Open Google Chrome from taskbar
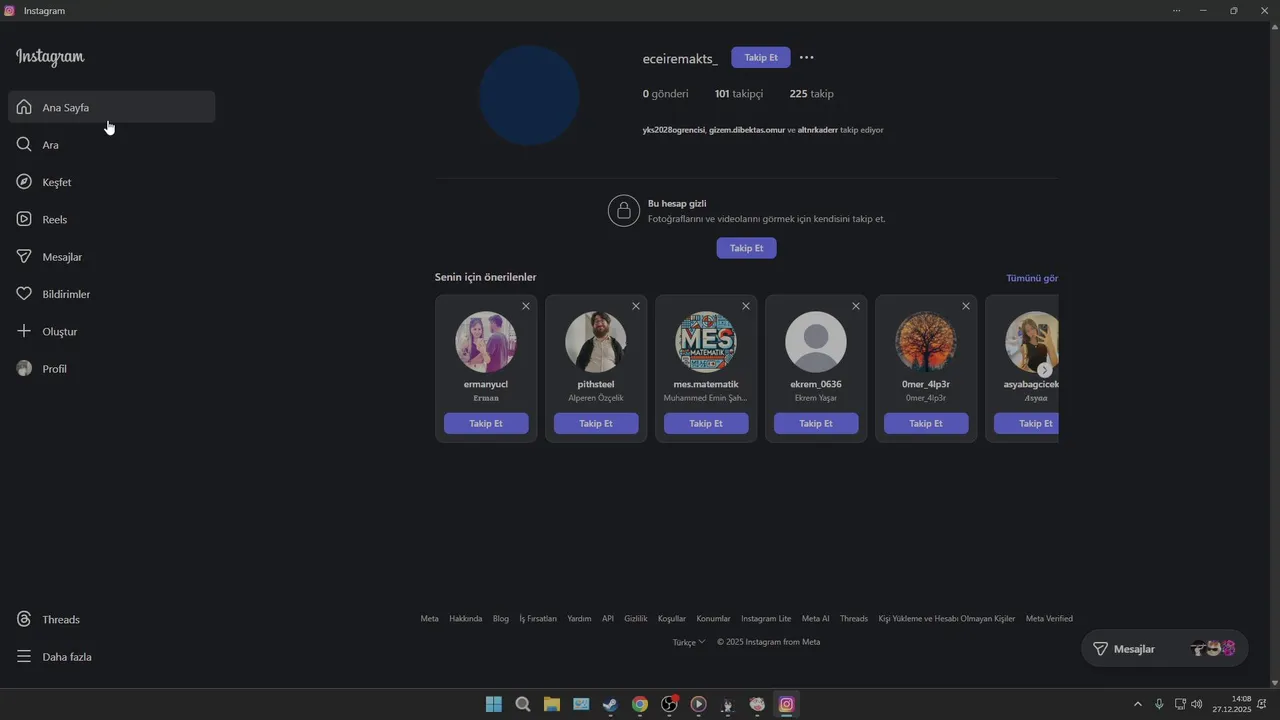This screenshot has height=720, width=1280. coord(640,704)
